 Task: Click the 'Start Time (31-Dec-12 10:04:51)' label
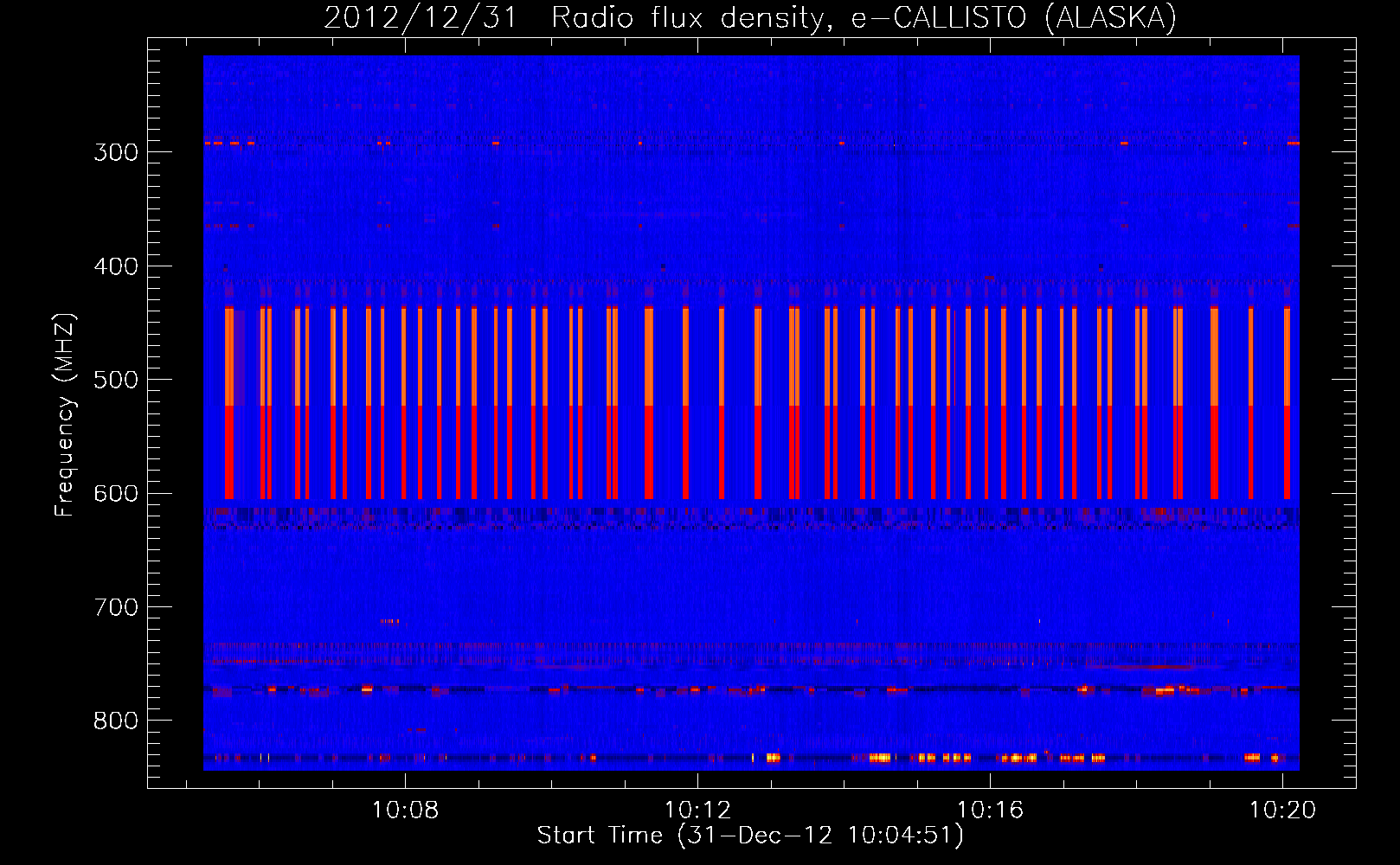click(750, 836)
